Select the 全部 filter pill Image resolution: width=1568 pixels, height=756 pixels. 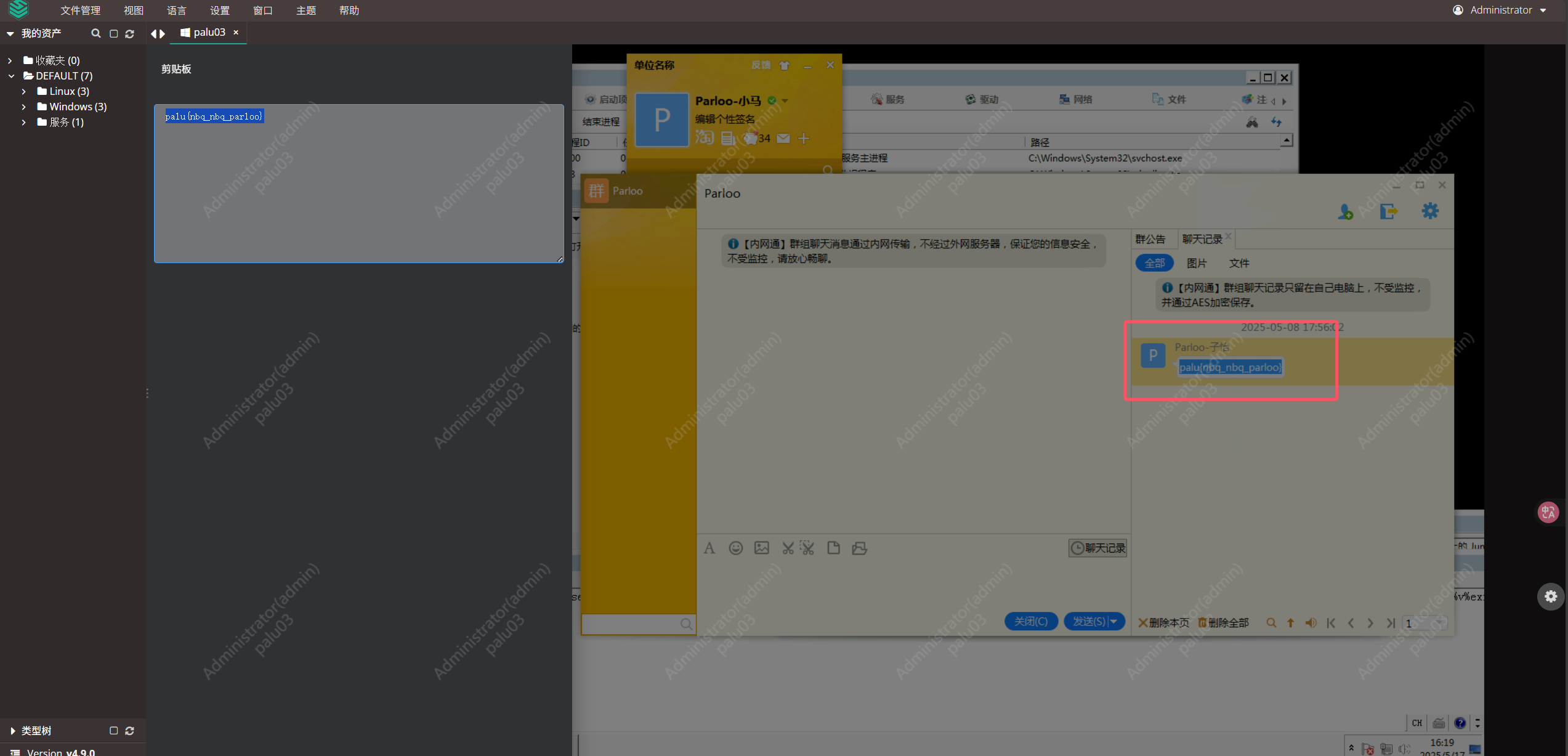tap(1154, 263)
